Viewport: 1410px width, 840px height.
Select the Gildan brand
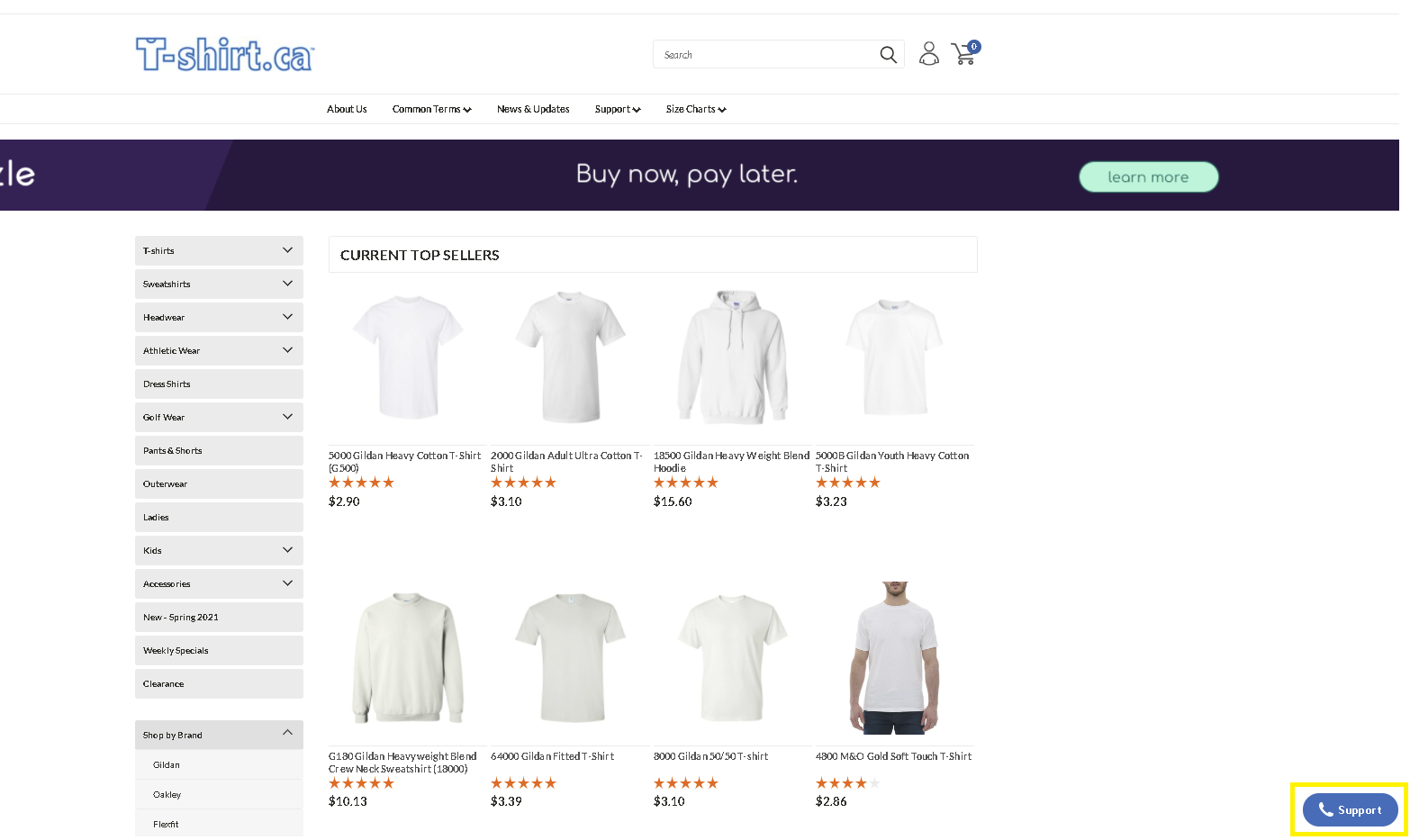(167, 764)
